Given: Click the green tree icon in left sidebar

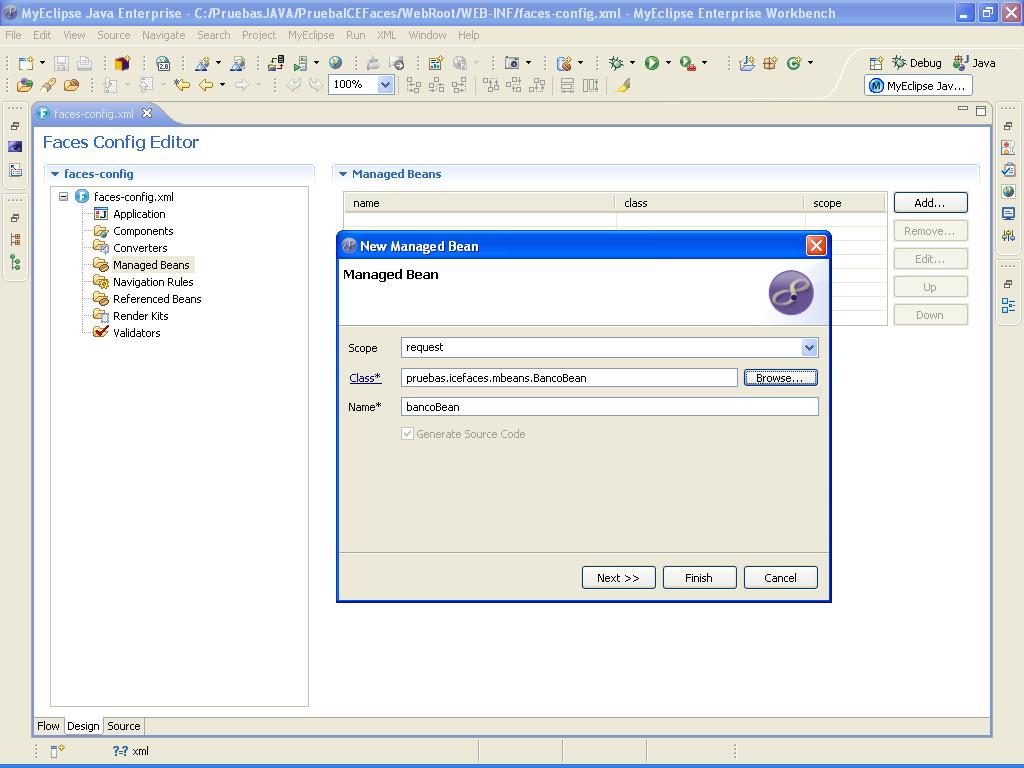Looking at the screenshot, I should (15, 263).
